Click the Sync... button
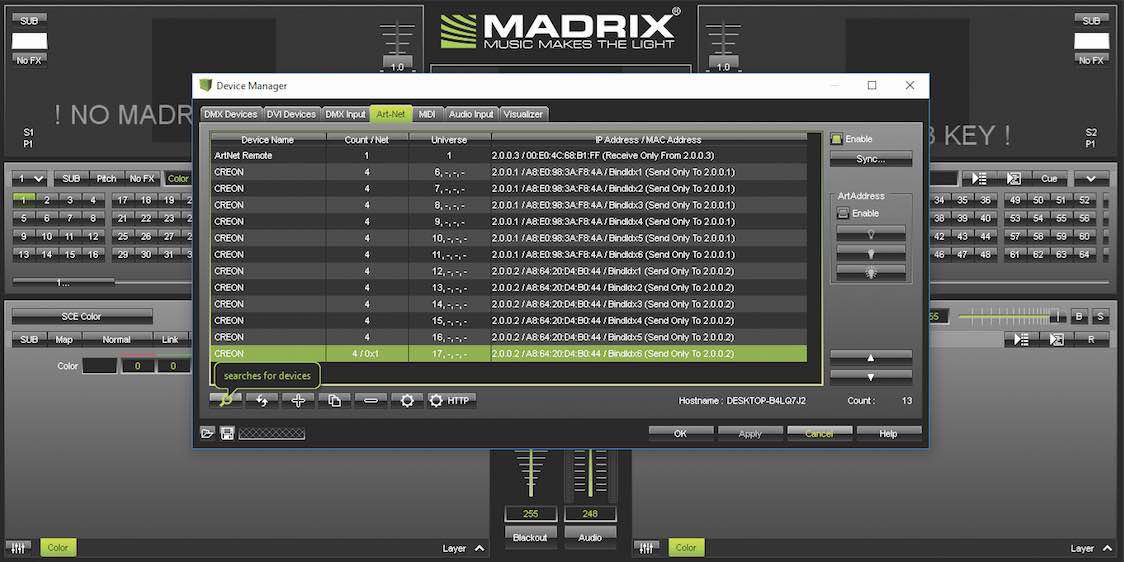Viewport: 1124px width, 562px height. point(871,159)
